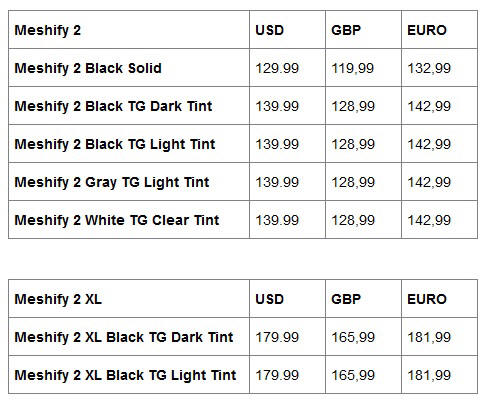Select the Meshify 2 Black TG Light Tint cell
Image resolution: width=486 pixels, height=409 pixels.
[129, 144]
